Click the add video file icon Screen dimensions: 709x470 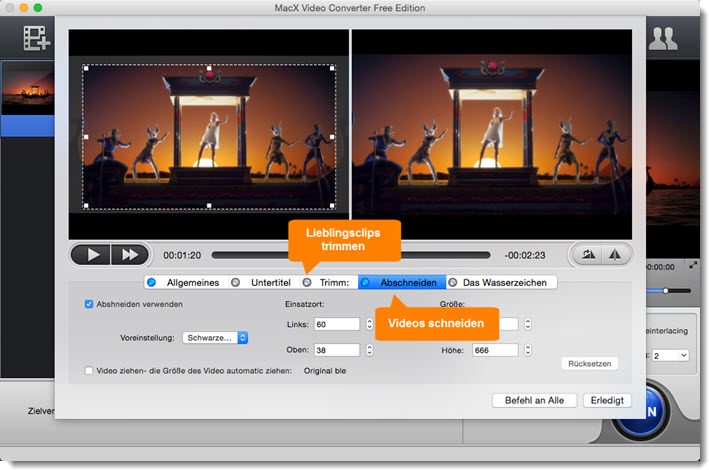point(37,38)
